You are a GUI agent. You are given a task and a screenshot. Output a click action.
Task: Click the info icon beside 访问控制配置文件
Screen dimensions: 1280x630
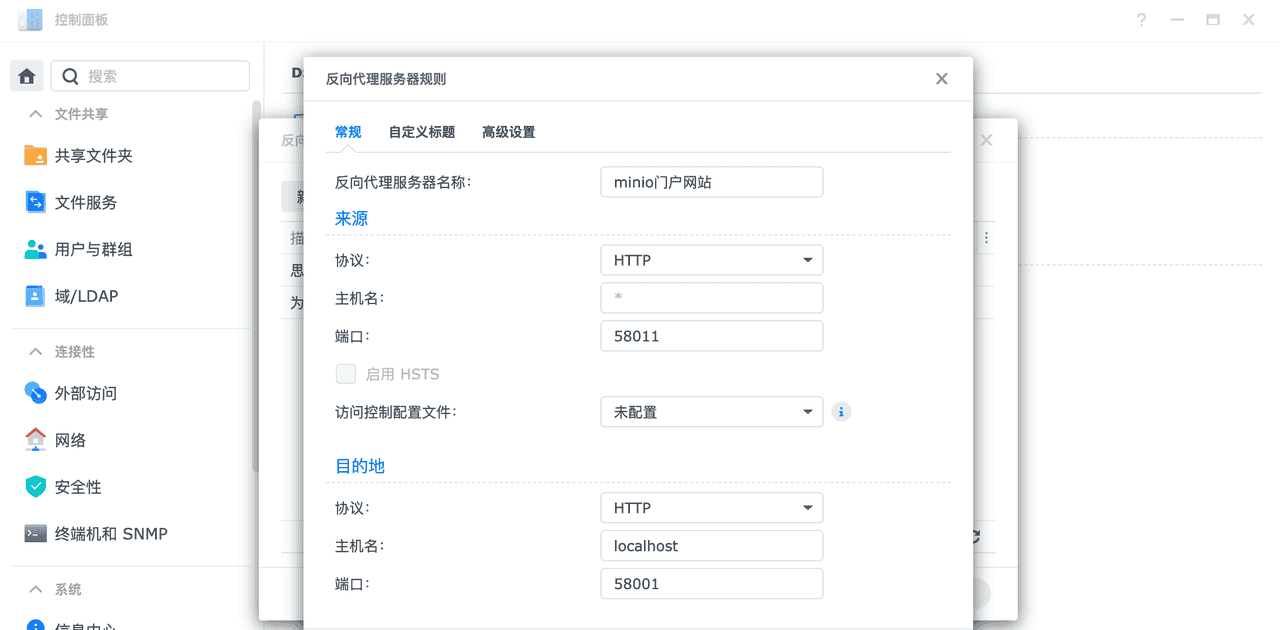841,411
